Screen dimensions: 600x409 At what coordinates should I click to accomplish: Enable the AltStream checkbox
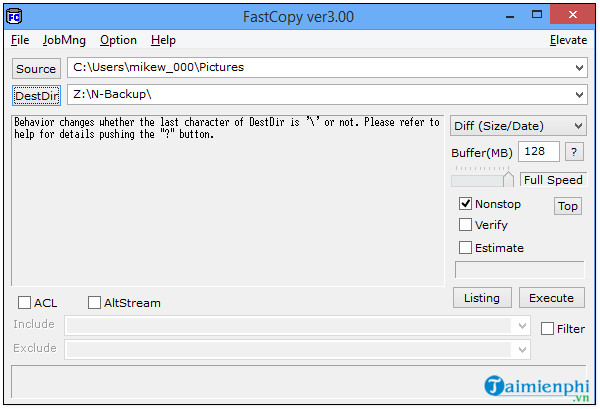click(x=94, y=303)
